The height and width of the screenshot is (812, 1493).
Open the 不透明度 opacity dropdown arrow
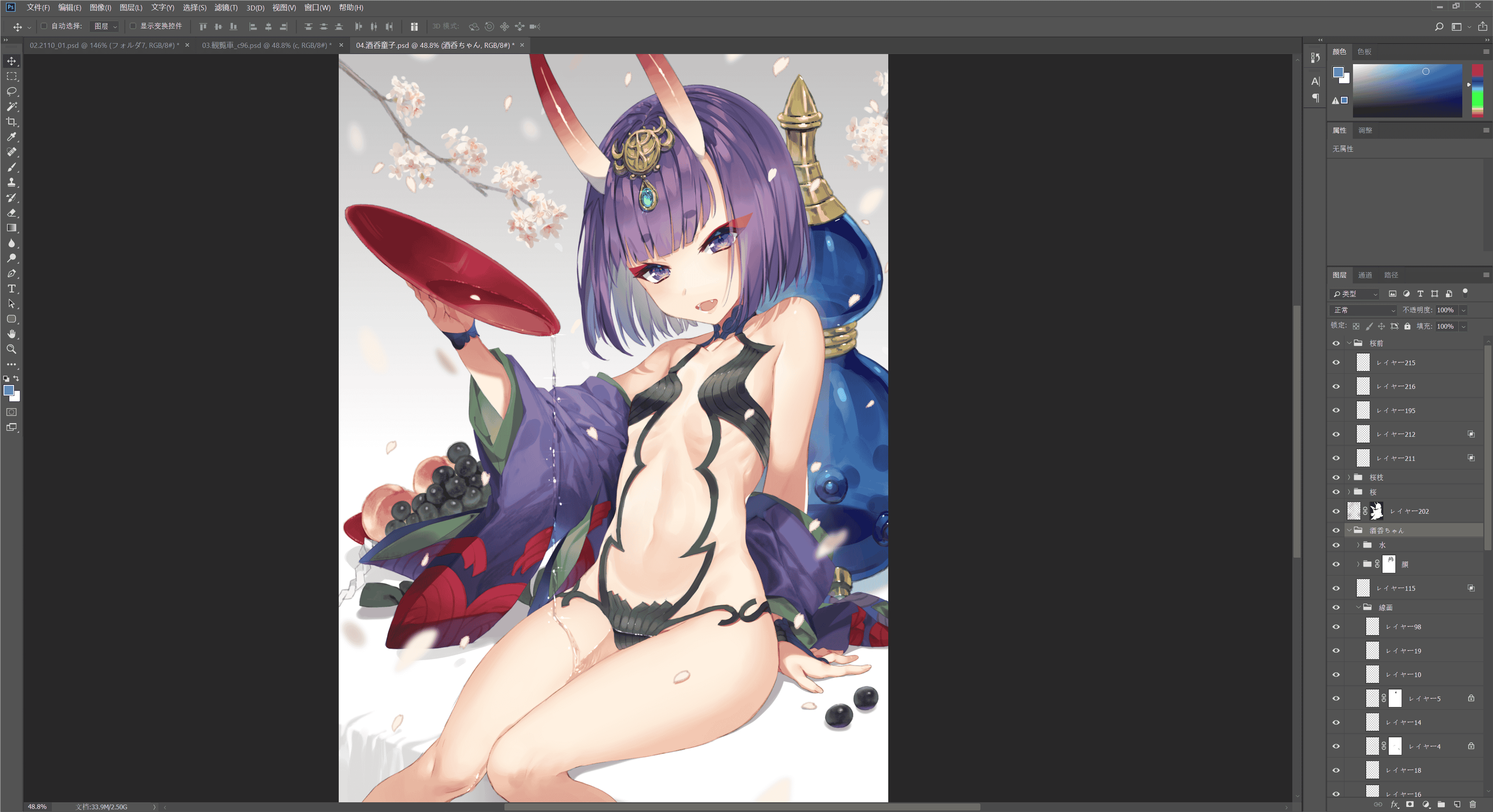click(1463, 310)
